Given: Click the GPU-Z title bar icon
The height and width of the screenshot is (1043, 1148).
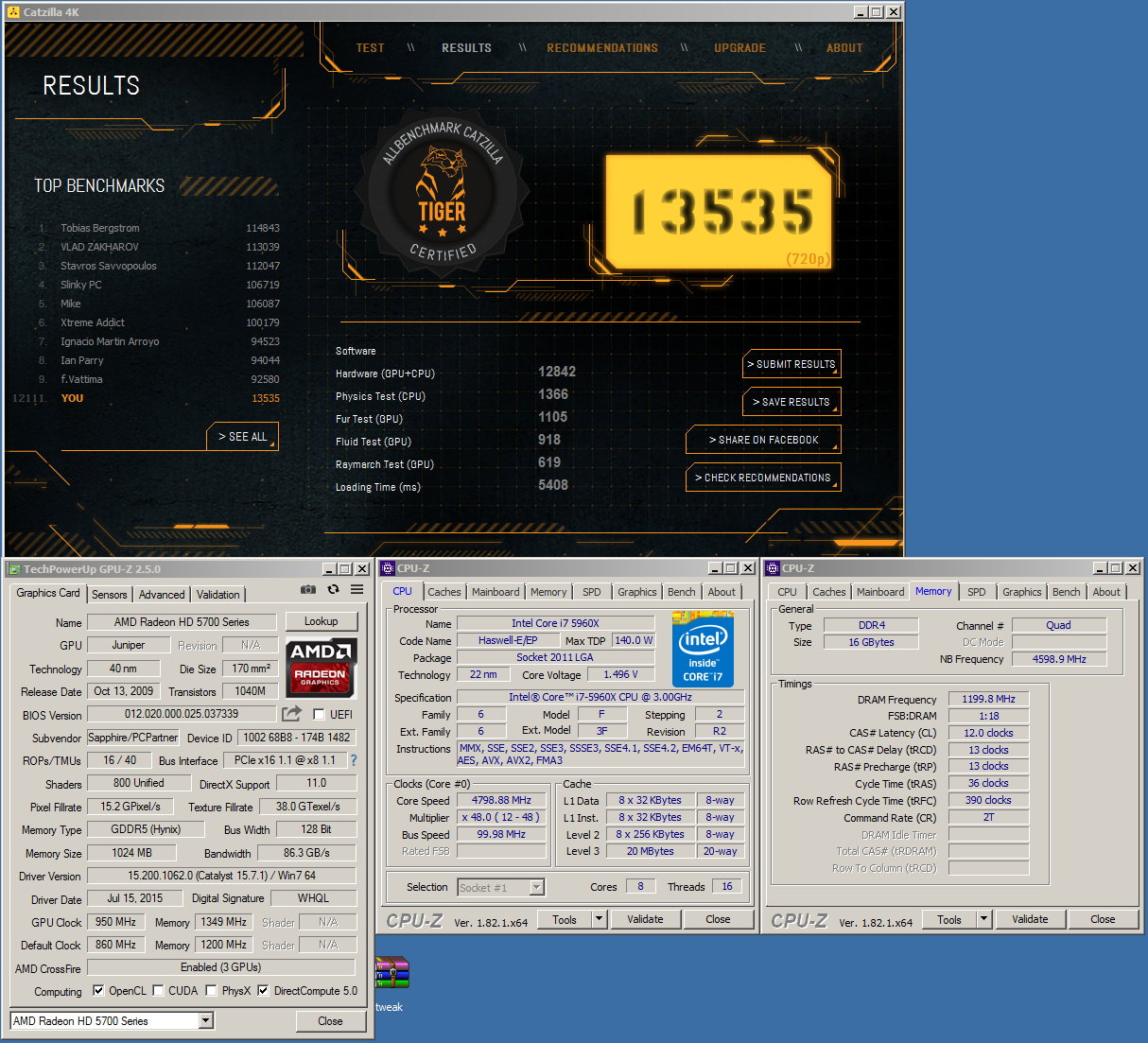Looking at the screenshot, I should (13, 568).
